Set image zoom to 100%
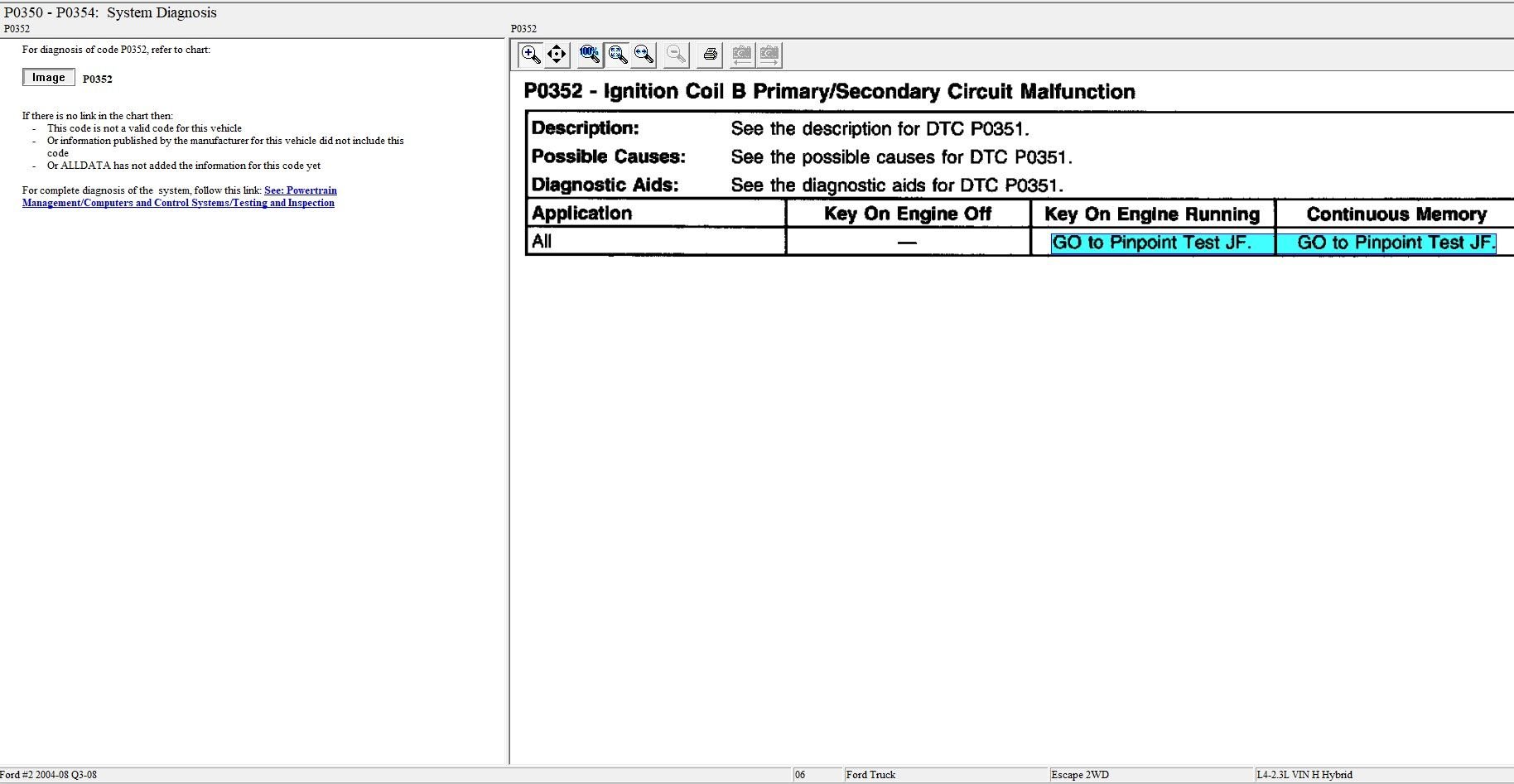 click(x=590, y=55)
